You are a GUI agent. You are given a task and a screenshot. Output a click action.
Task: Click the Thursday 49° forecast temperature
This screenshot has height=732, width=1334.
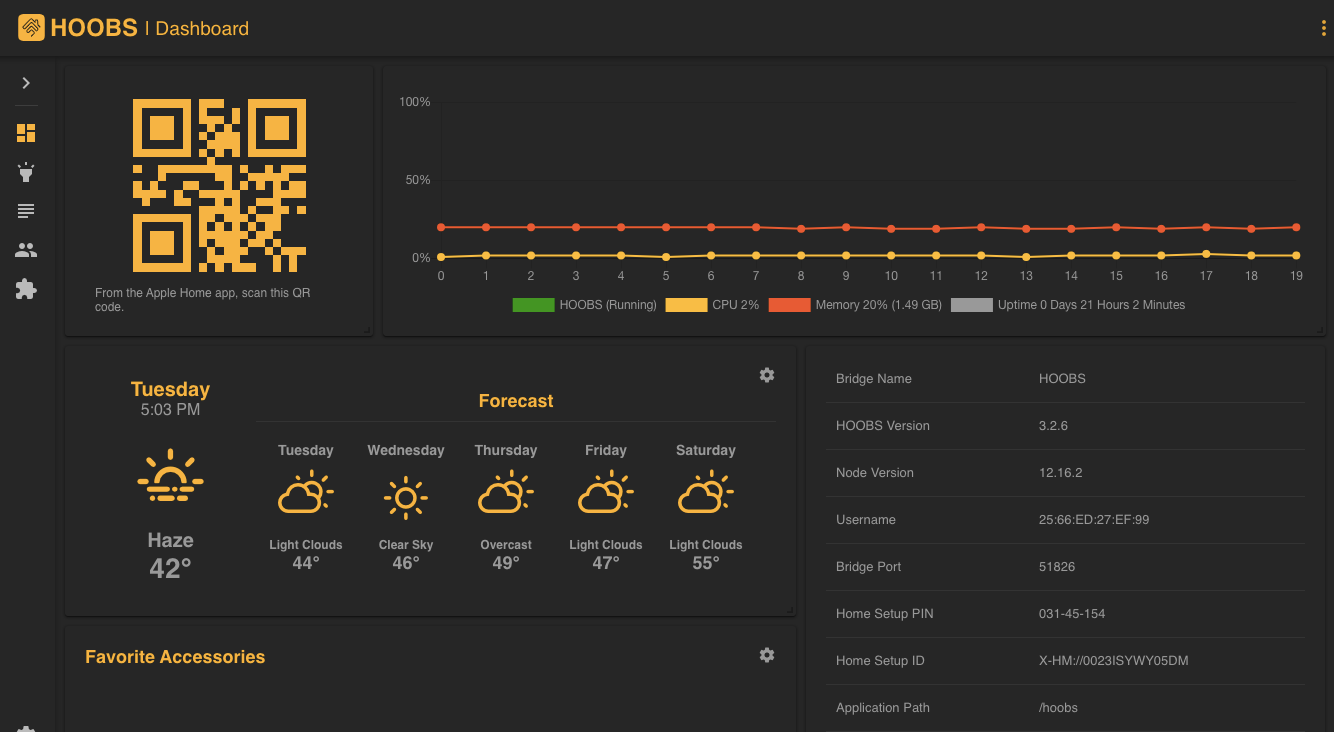click(506, 564)
